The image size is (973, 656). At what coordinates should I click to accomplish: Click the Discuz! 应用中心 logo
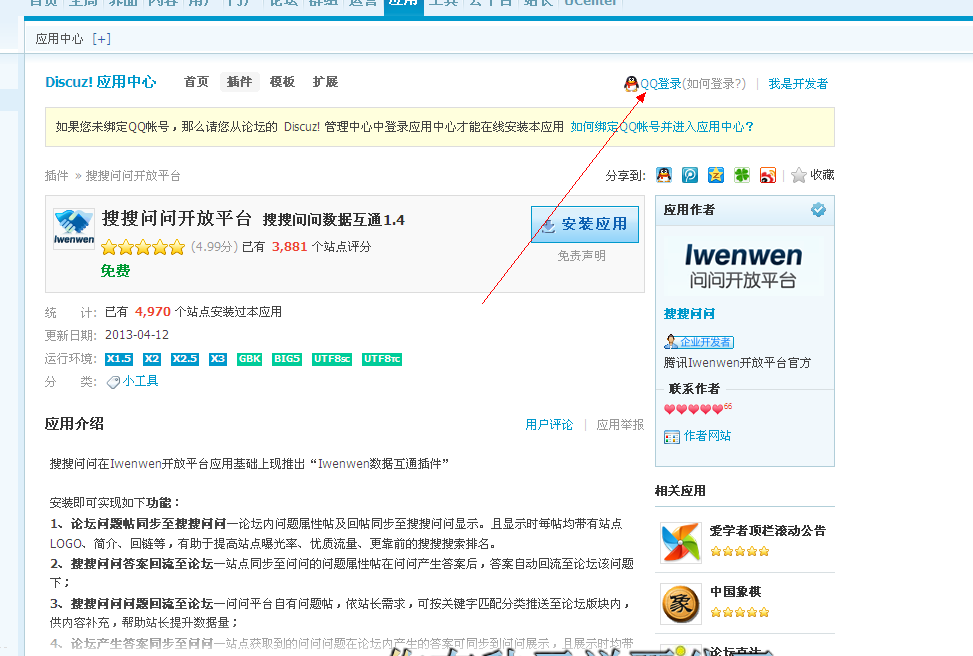[101, 82]
